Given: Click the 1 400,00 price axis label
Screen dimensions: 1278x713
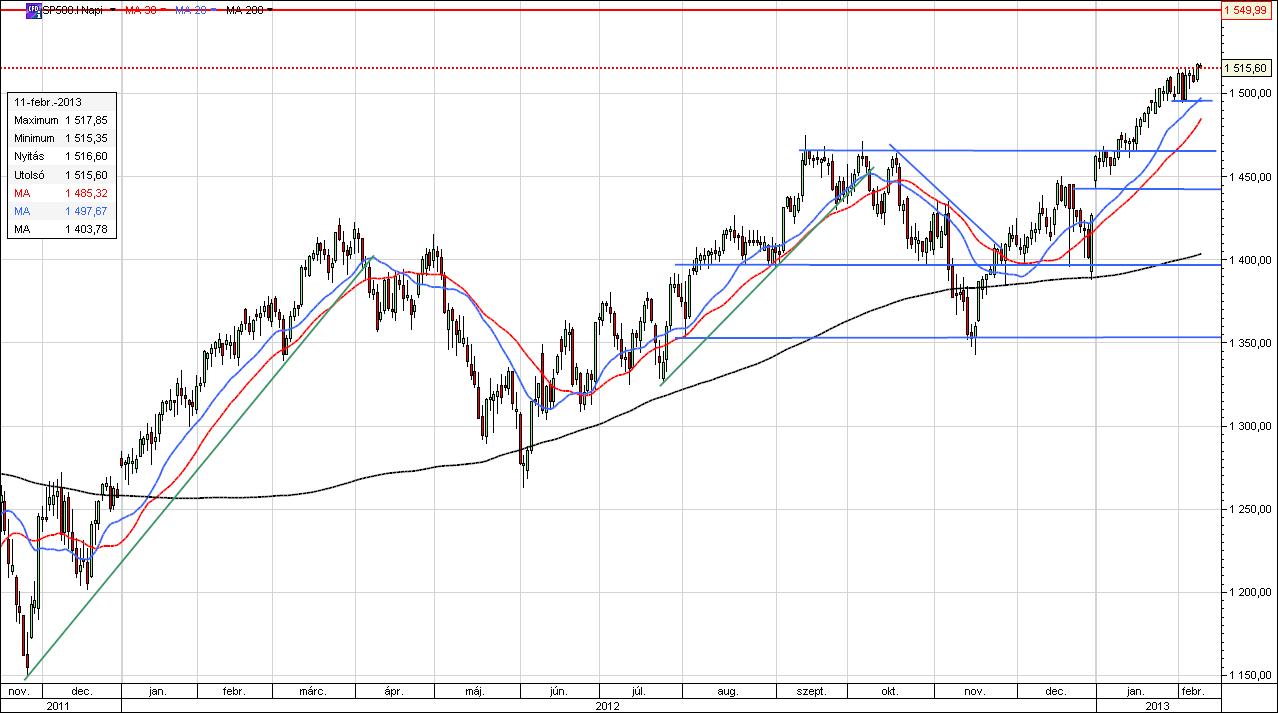Looking at the screenshot, I should click(1252, 260).
